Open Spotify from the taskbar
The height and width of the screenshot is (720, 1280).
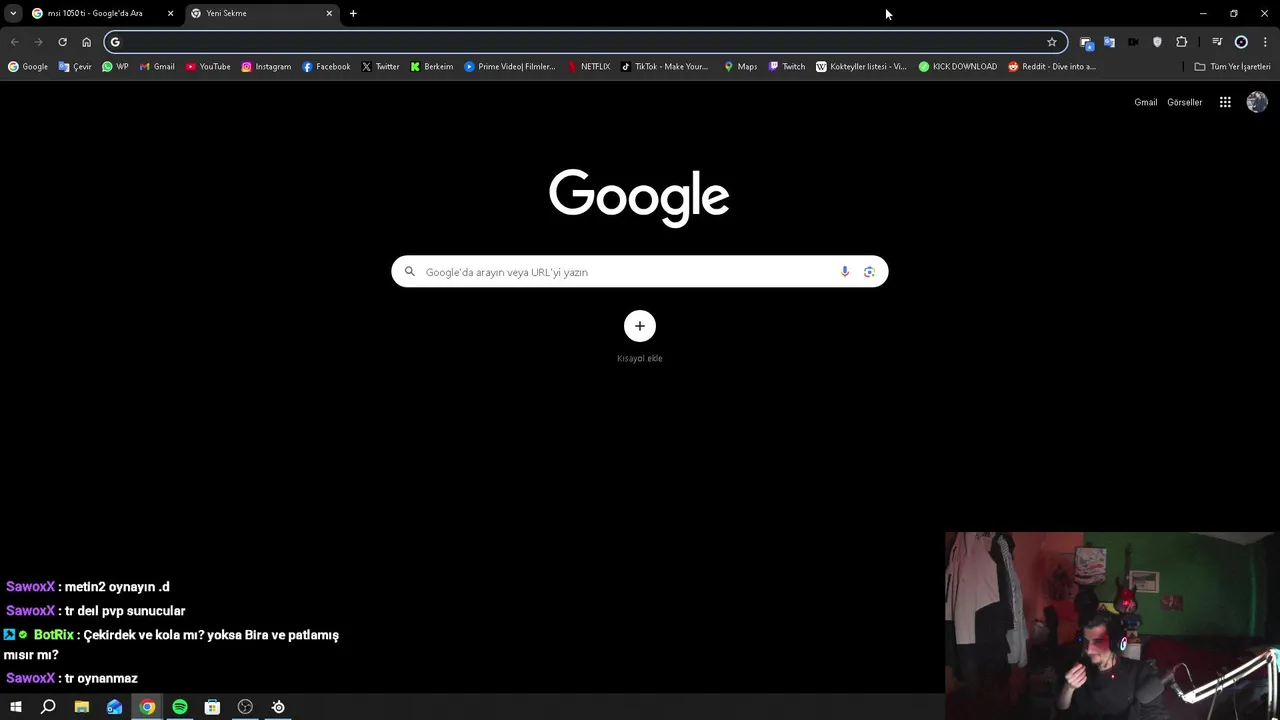(x=180, y=707)
